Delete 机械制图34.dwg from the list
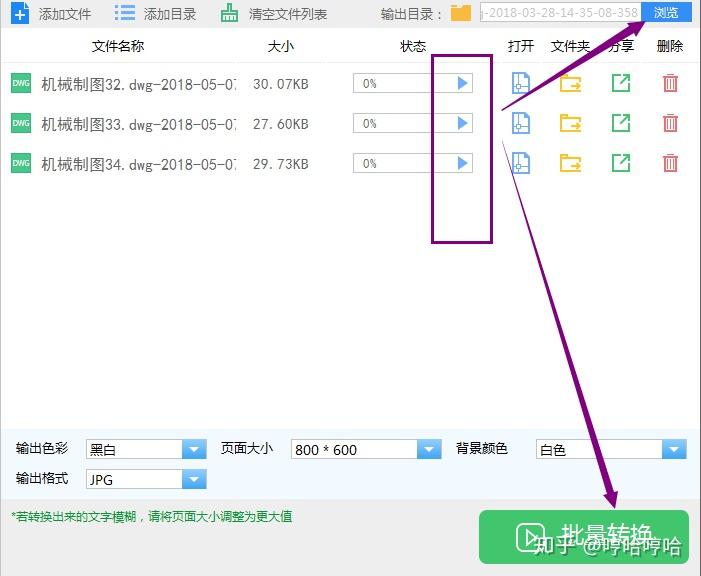Viewport: 701px width, 576px height. click(670, 163)
